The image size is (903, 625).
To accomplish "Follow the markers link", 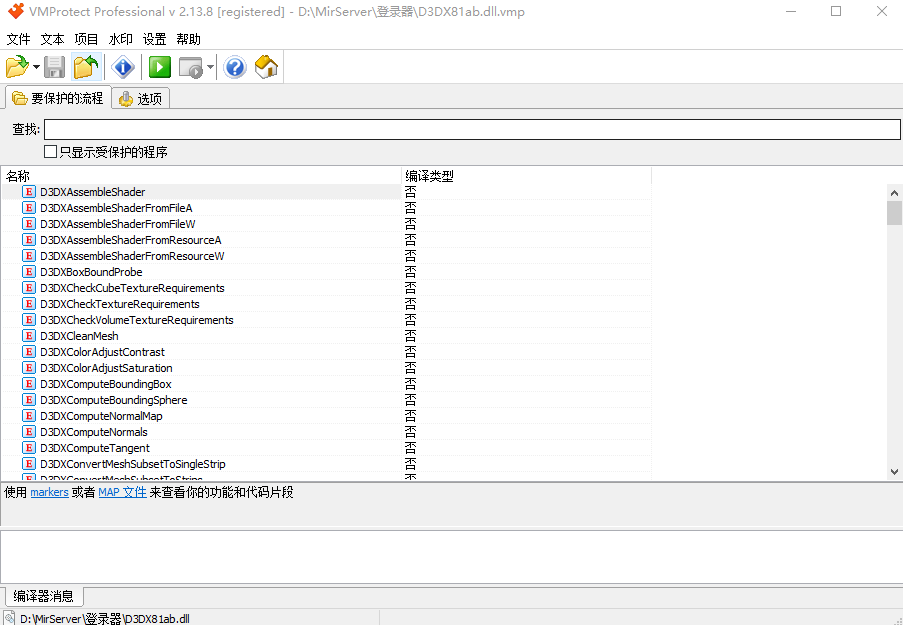I will point(49,492).
